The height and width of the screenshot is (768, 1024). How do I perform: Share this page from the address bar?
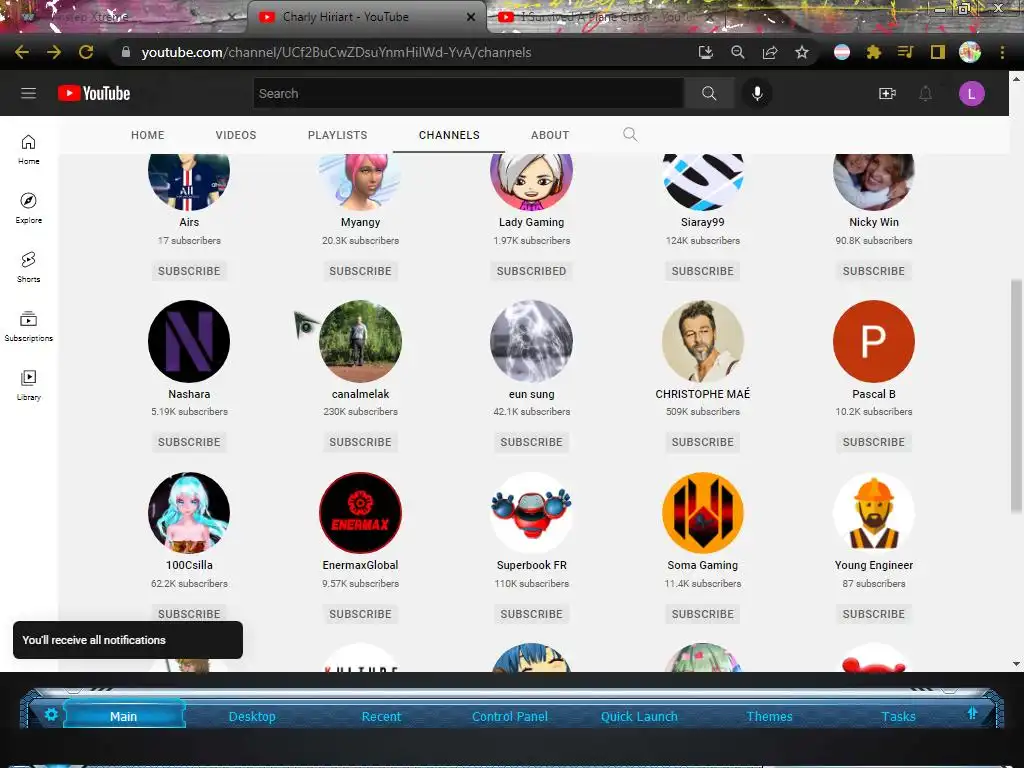(x=770, y=52)
